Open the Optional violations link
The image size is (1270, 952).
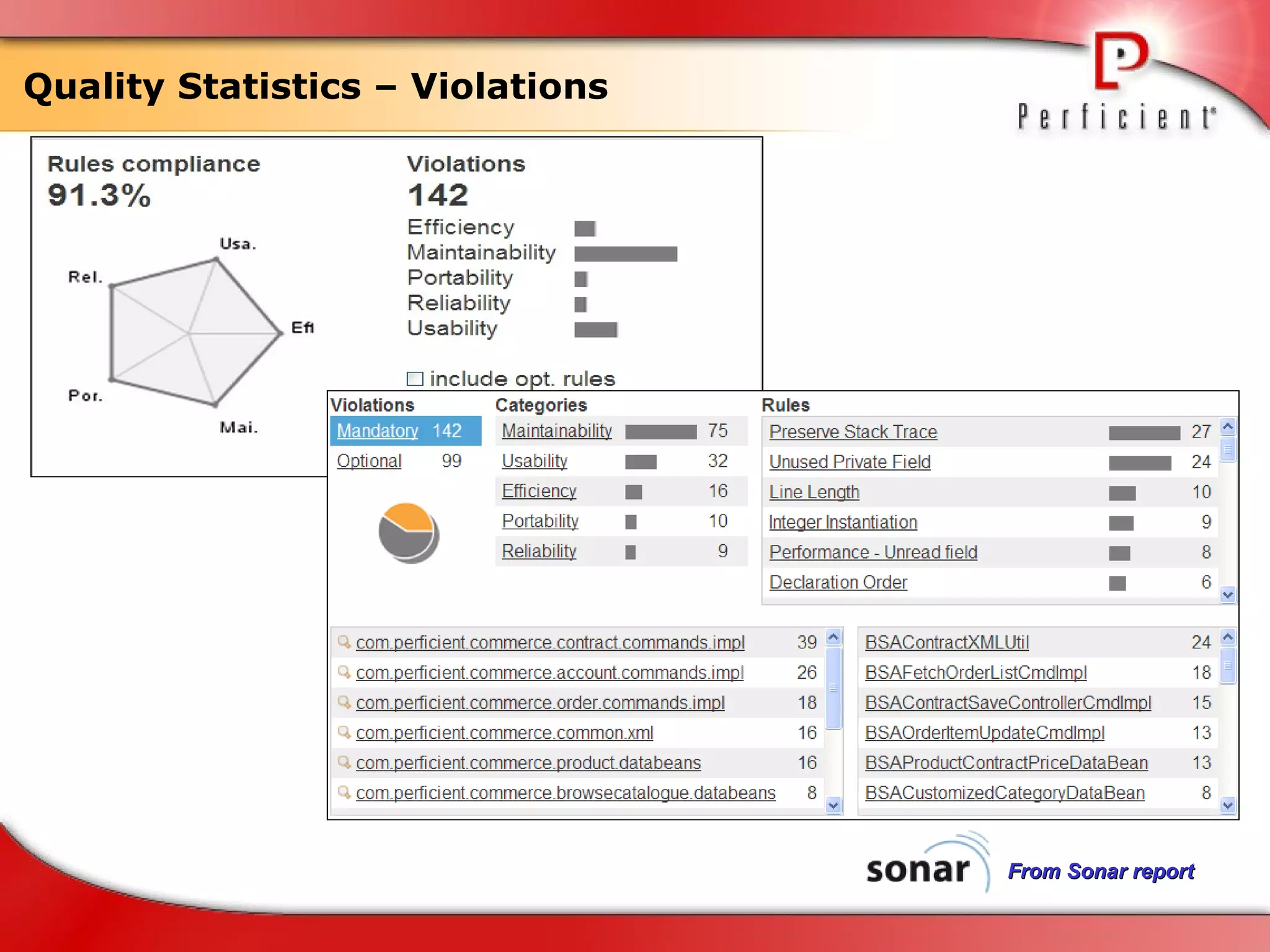[x=369, y=461]
